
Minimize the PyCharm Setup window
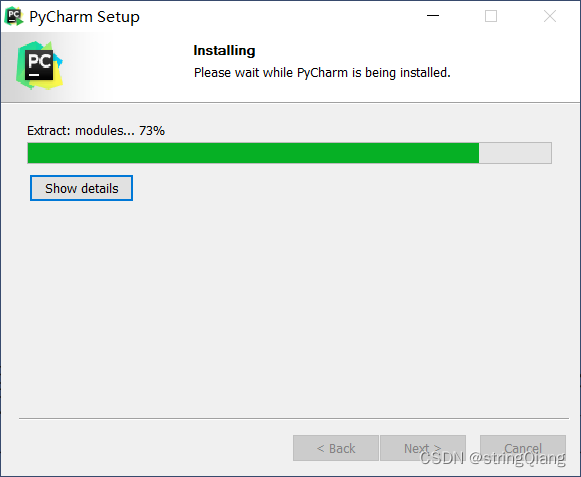coord(433,16)
